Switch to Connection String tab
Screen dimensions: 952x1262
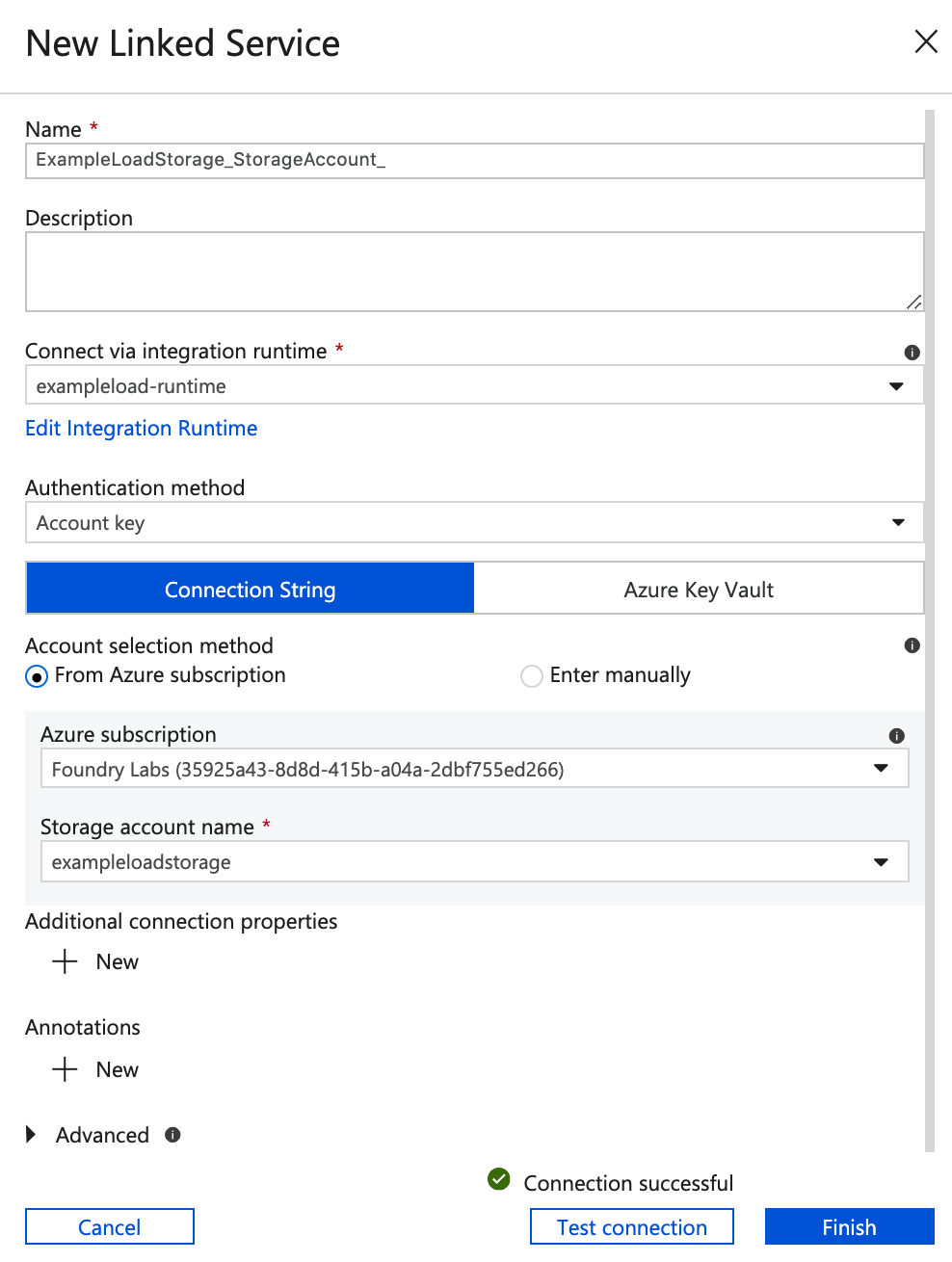(251, 590)
